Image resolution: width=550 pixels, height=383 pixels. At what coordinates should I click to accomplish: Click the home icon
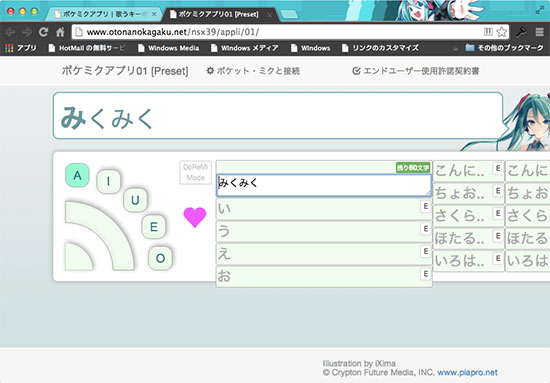pyautogui.click(x=60, y=32)
